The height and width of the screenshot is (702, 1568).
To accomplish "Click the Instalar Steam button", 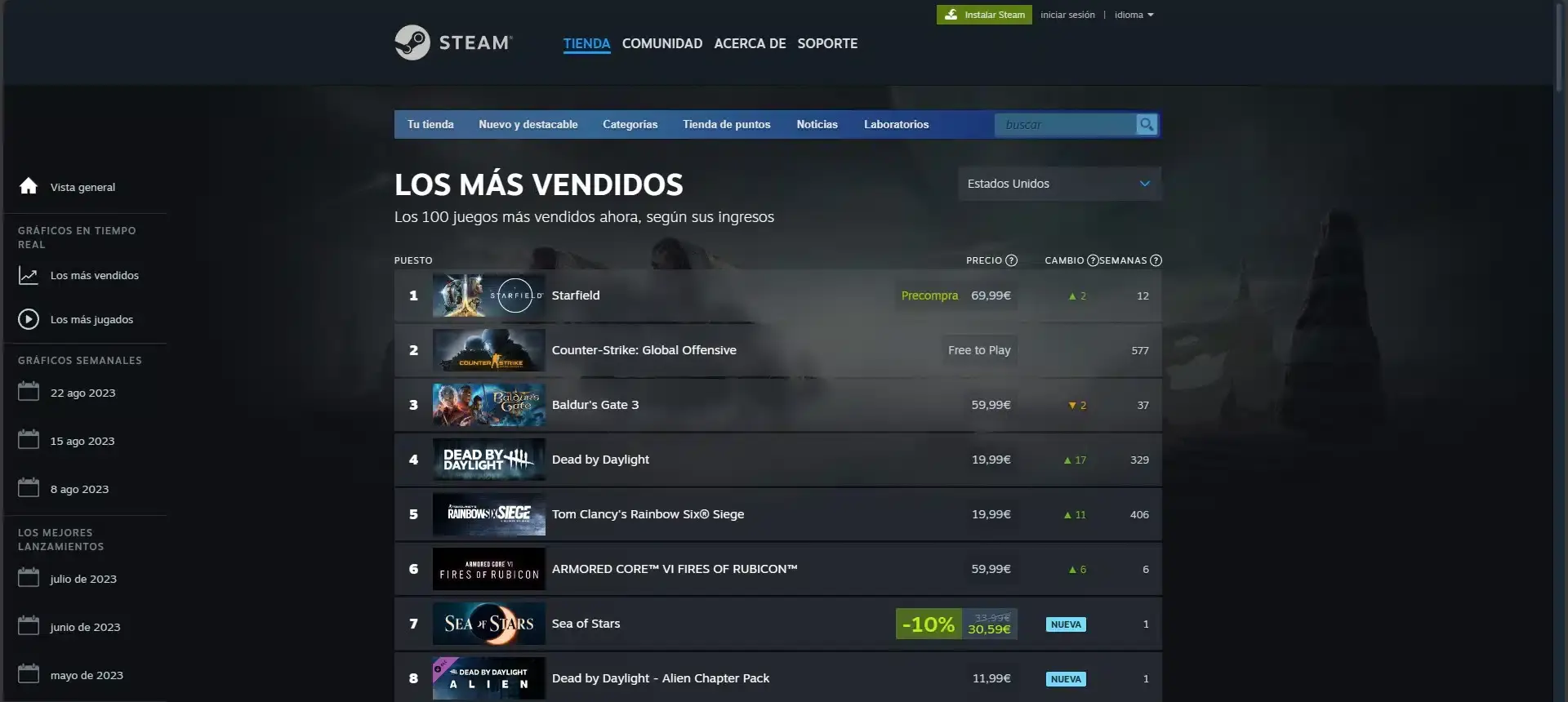I will point(984,15).
